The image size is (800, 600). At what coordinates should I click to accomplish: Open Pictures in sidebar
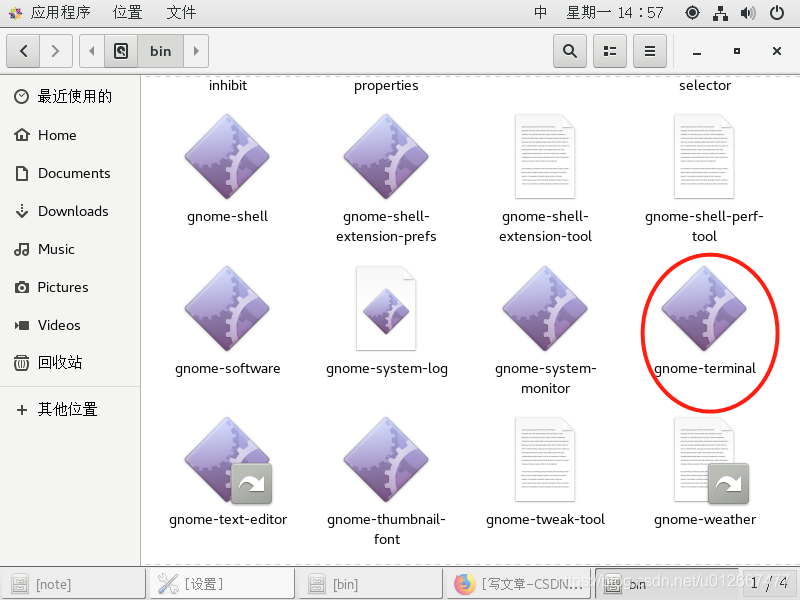pos(70,287)
